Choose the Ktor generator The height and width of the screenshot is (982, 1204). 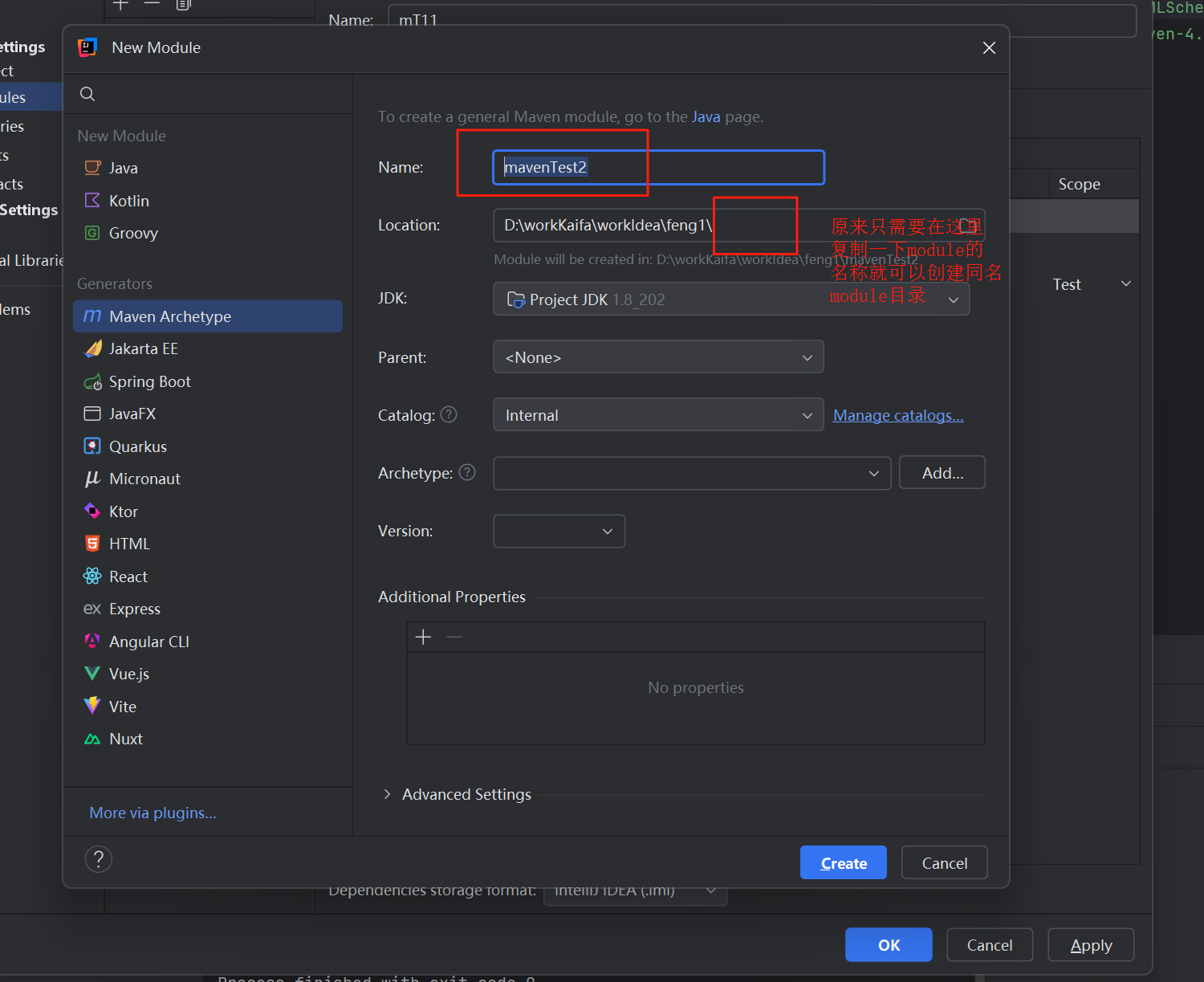(208, 511)
